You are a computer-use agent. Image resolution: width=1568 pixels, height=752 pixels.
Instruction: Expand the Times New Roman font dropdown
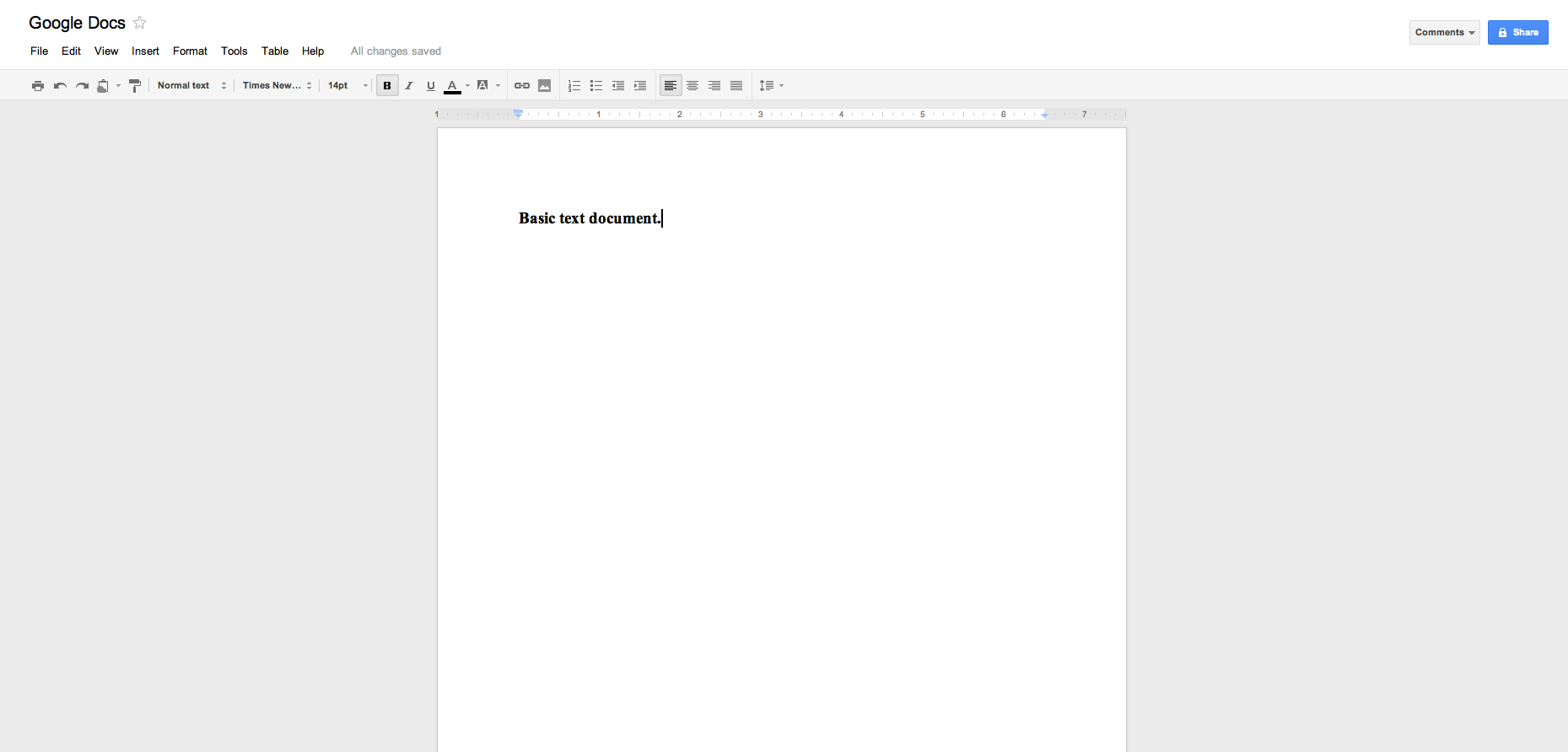tap(277, 86)
